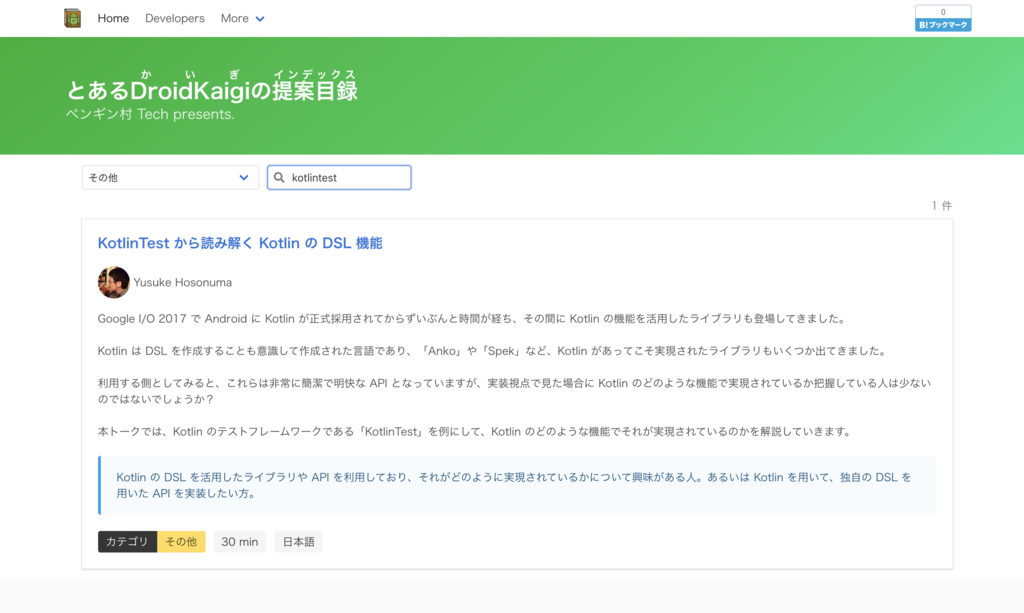Click the 日本語 language tag
Viewport: 1024px width, 613px height.
[298, 542]
